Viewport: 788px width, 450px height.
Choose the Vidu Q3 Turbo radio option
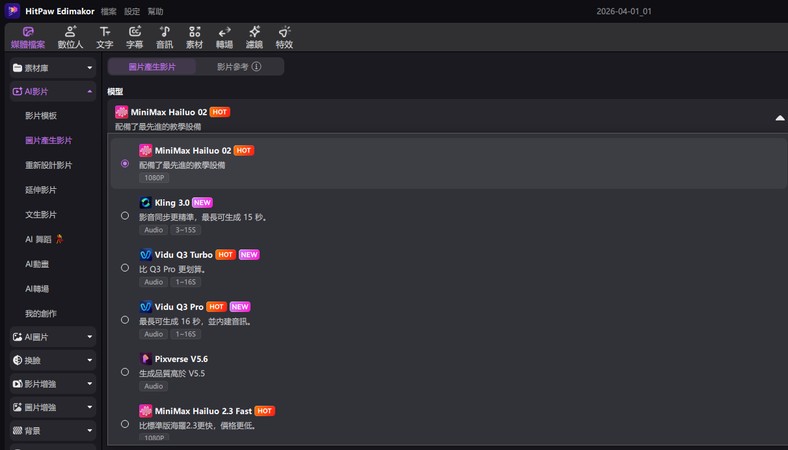[125, 268]
